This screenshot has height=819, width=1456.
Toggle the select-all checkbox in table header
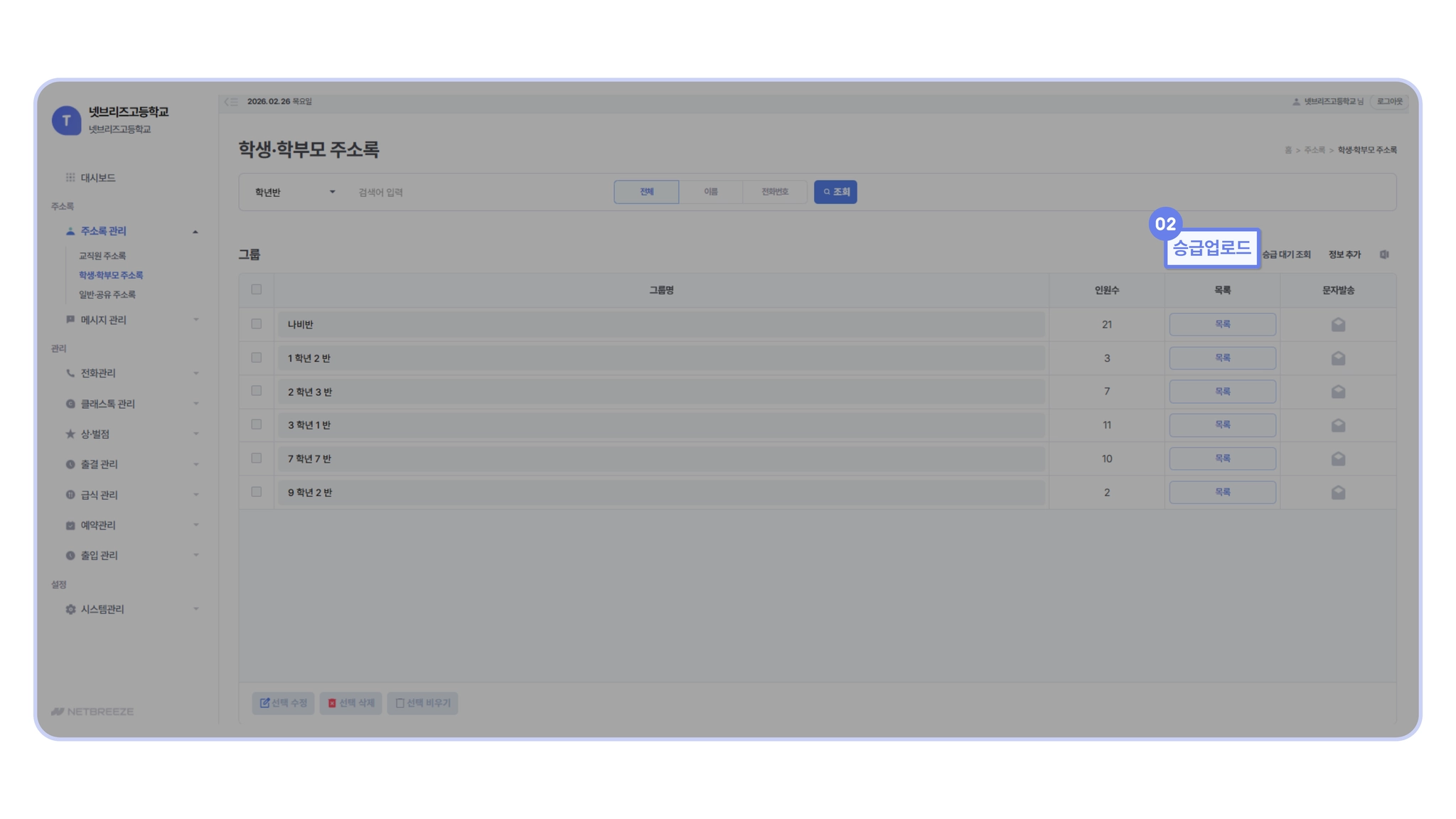click(257, 289)
